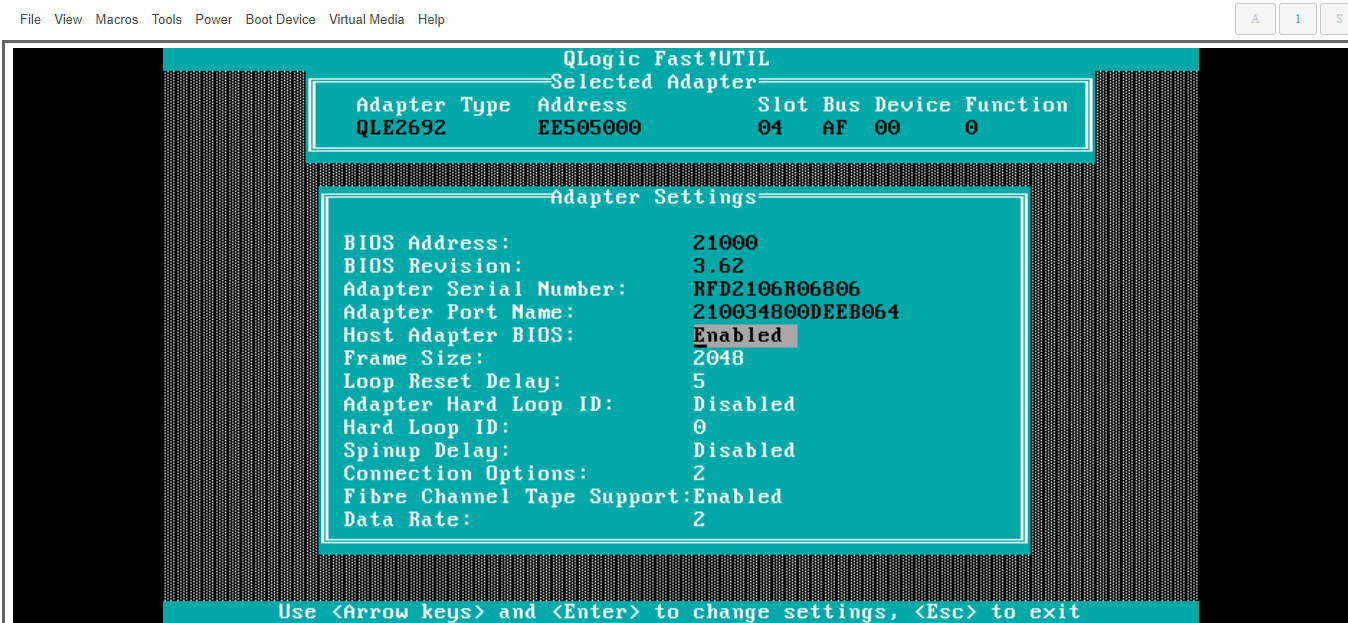Click the Hard Loop ID value 0
The image size is (1348, 623).
pos(699,427)
